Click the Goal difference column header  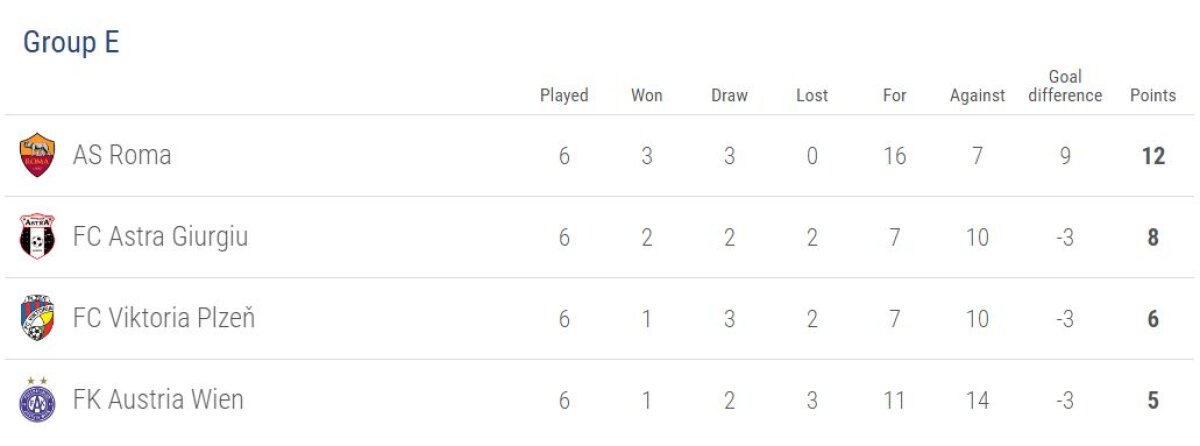pos(1065,87)
